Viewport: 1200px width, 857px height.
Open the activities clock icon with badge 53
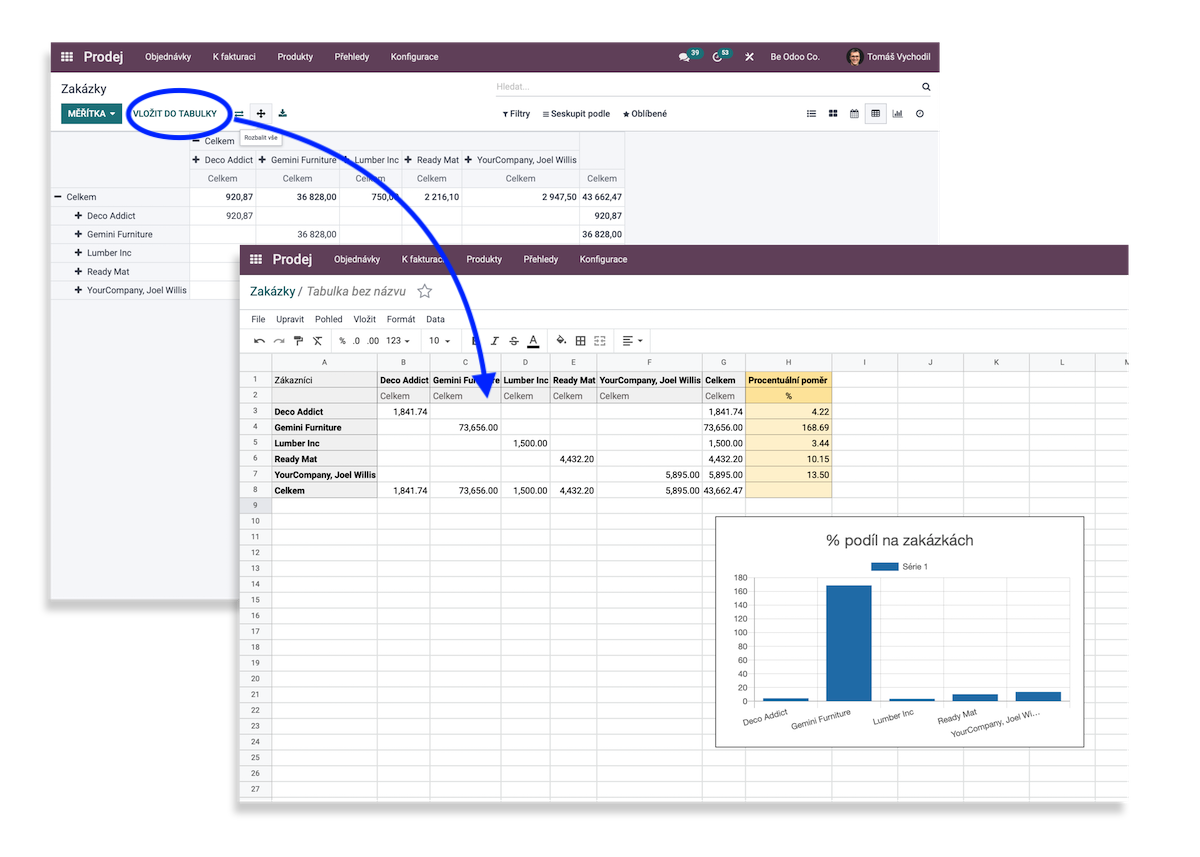click(x=719, y=56)
